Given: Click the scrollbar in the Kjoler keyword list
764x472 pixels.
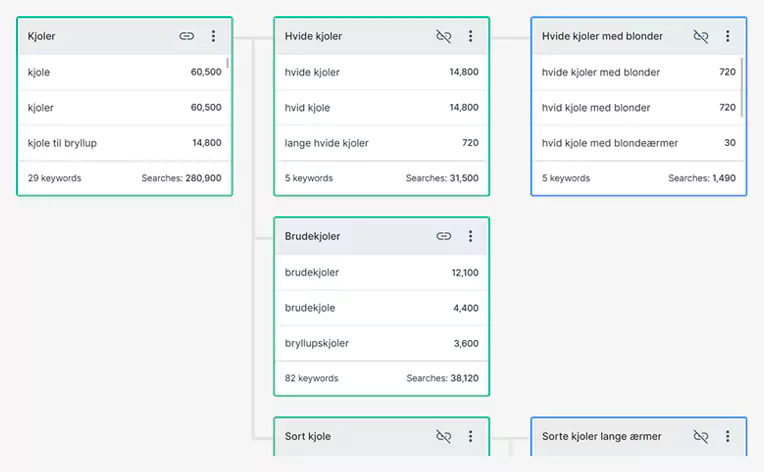Looking at the screenshot, I should click(228, 64).
